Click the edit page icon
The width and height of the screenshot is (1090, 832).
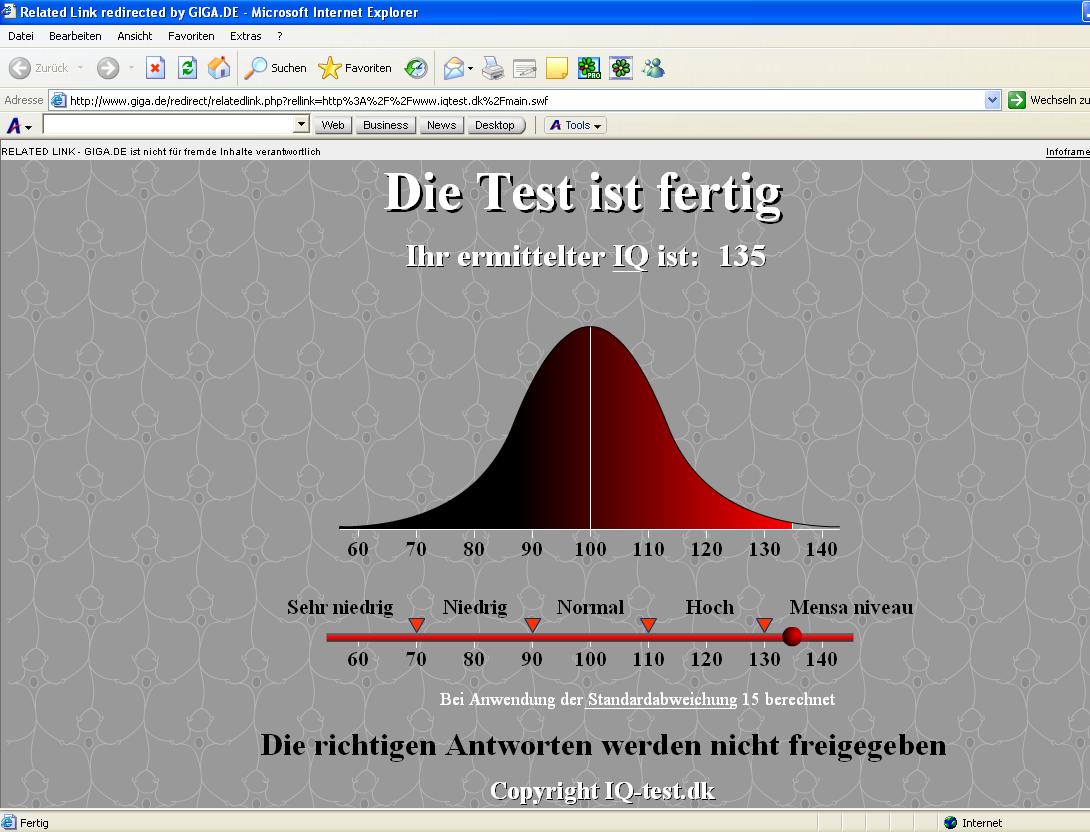(524, 68)
